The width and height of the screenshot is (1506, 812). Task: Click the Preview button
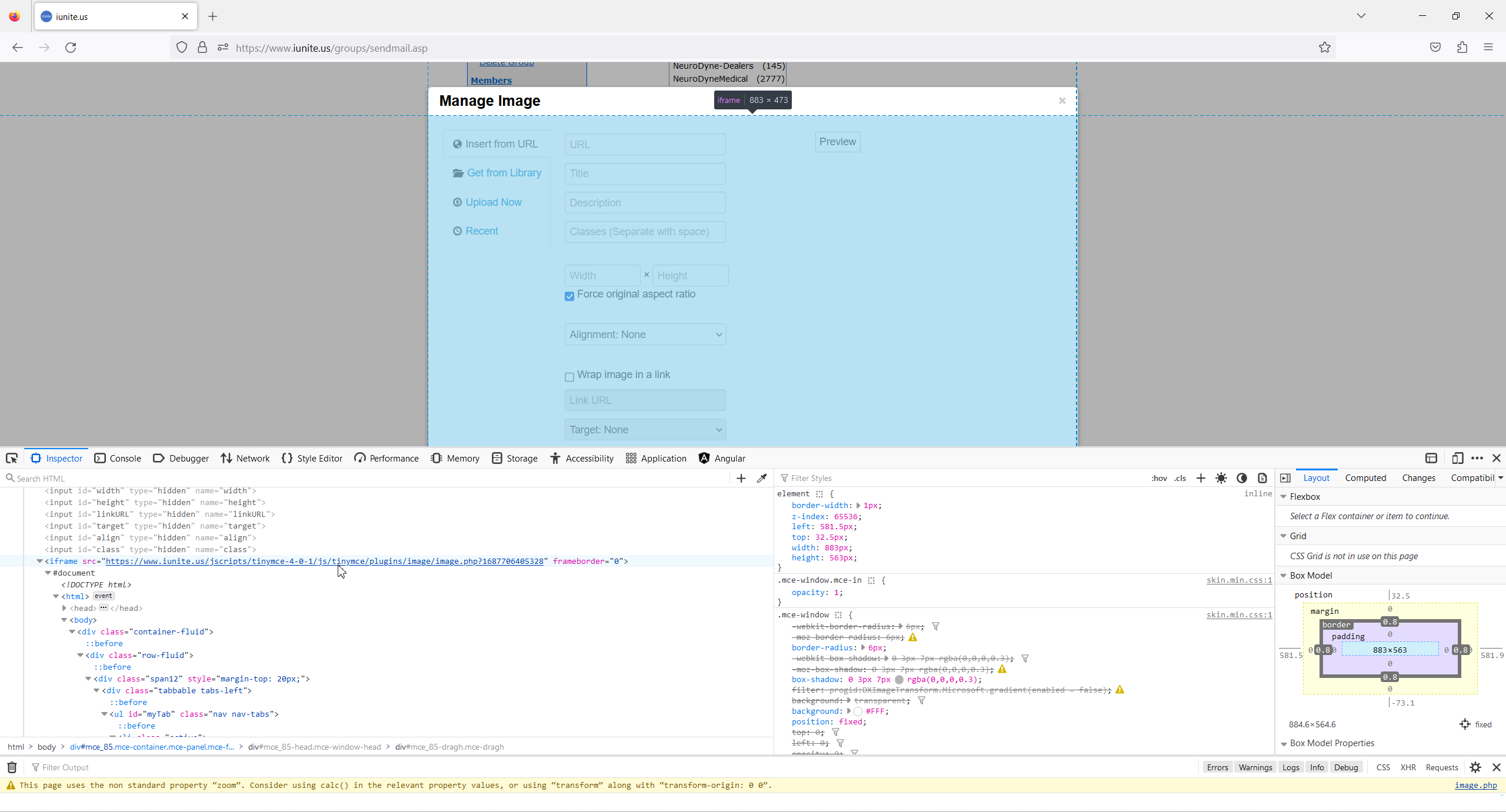[x=837, y=142]
